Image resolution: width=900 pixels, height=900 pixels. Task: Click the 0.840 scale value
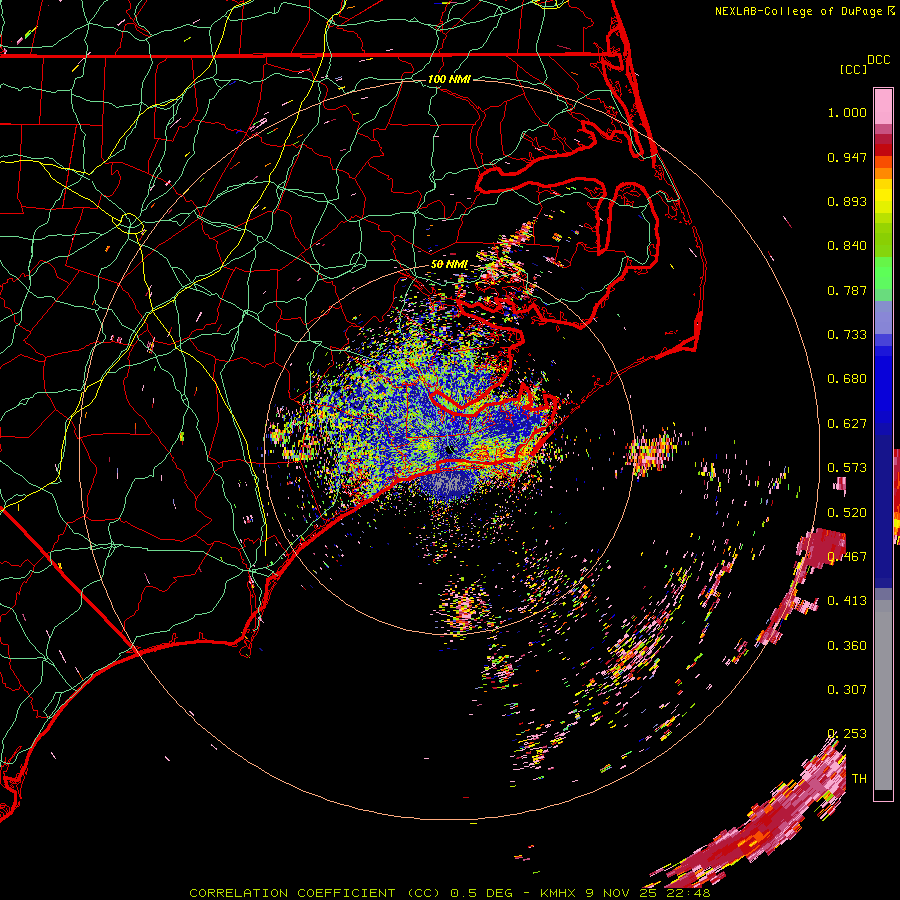pos(847,246)
